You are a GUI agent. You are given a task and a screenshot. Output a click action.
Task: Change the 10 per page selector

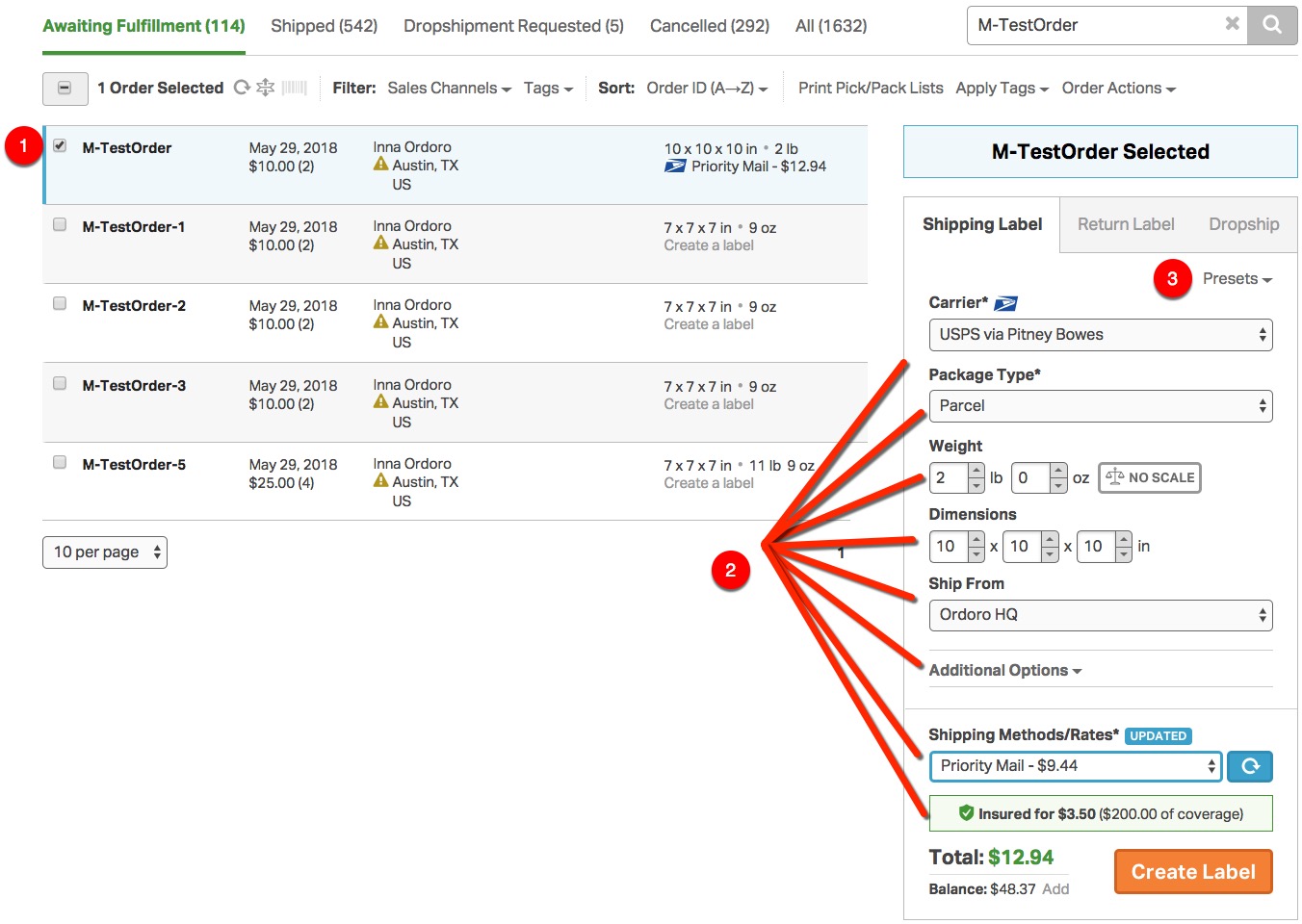click(x=105, y=552)
